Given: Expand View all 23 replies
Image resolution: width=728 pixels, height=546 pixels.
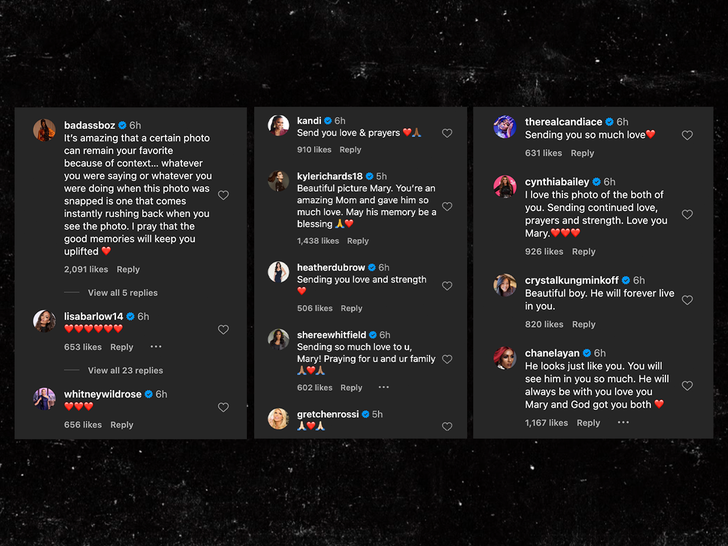Looking at the screenshot, I should pyautogui.click(x=124, y=370).
